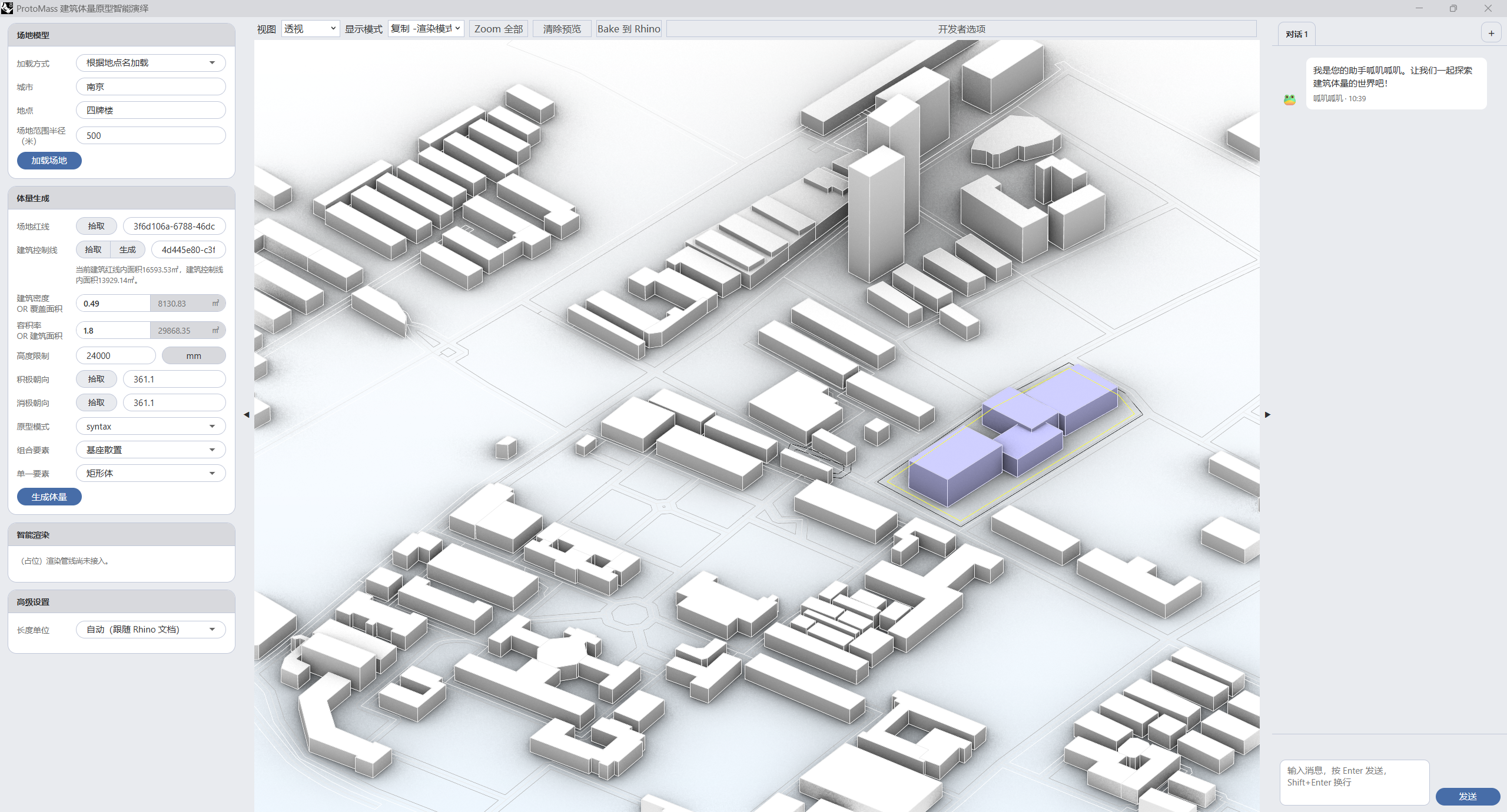The height and width of the screenshot is (812, 1507).
Task: Click the ProtoMass app logo icon
Action: pos(7,8)
